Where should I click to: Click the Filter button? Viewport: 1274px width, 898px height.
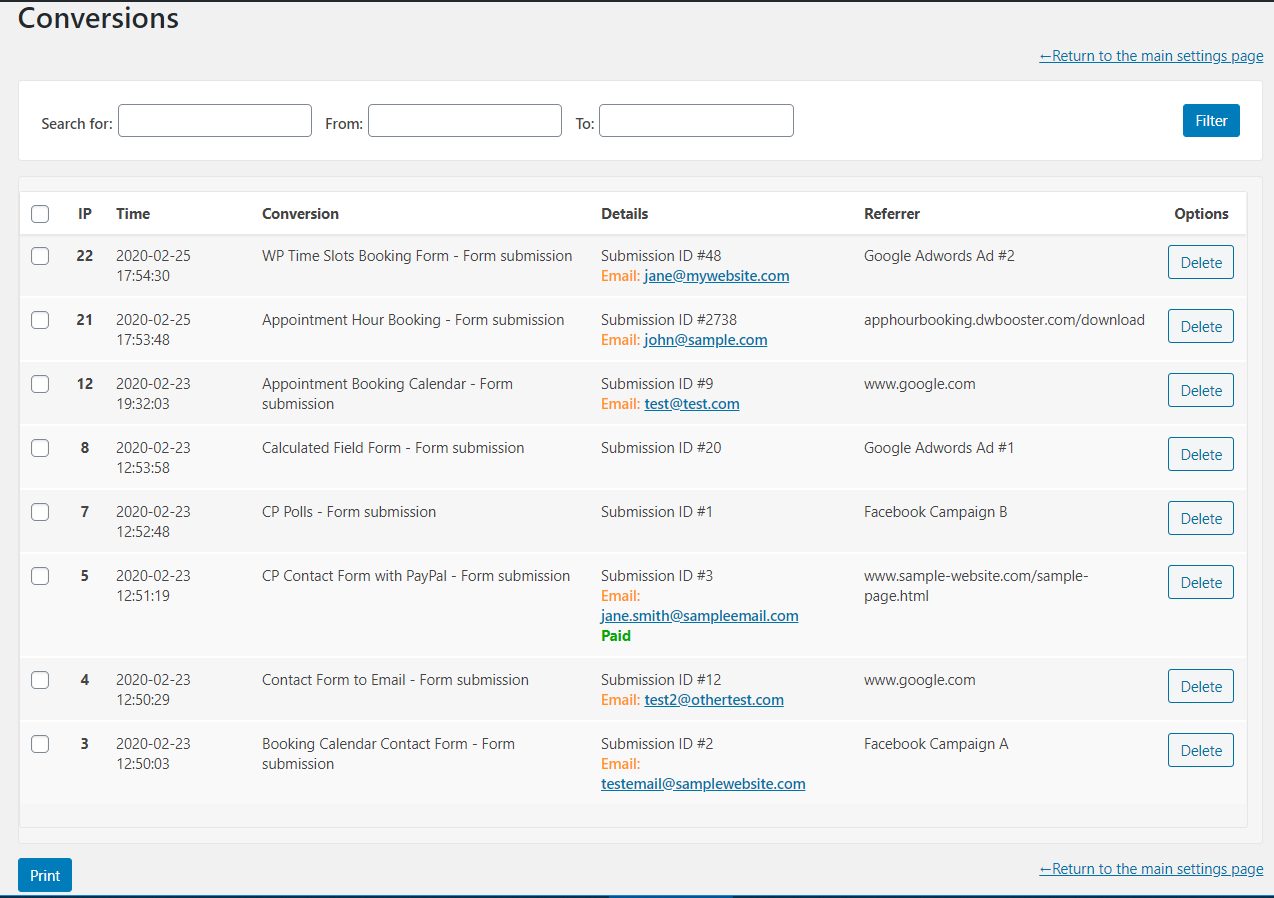[x=1211, y=120]
